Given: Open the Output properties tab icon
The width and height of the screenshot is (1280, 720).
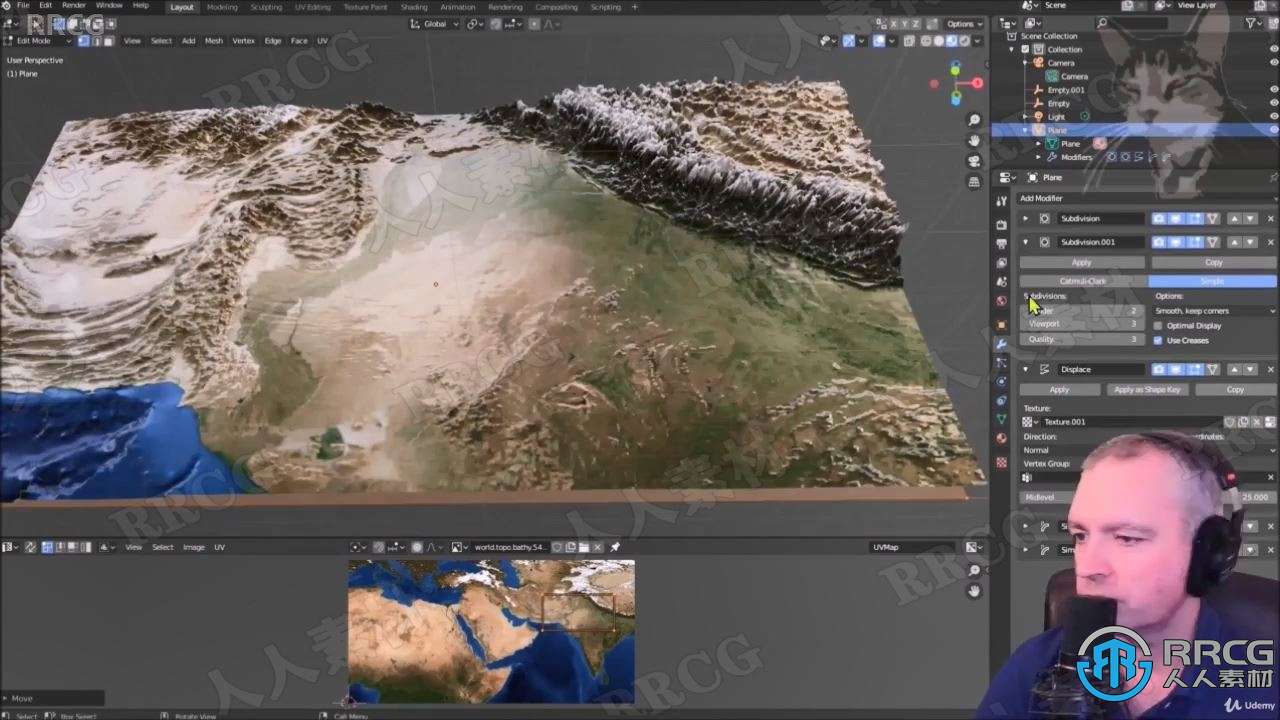Looking at the screenshot, I should pos(1001,243).
